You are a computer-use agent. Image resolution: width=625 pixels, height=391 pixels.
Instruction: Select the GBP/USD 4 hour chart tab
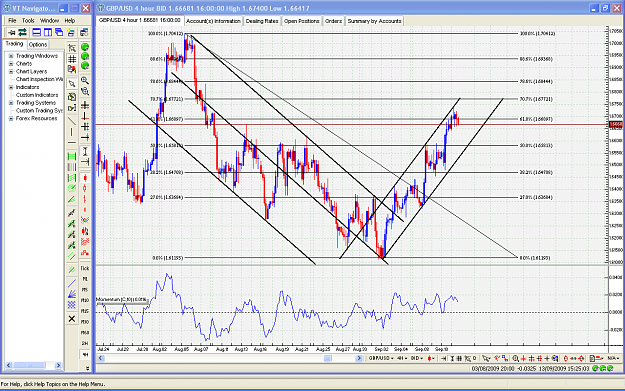[140, 20]
